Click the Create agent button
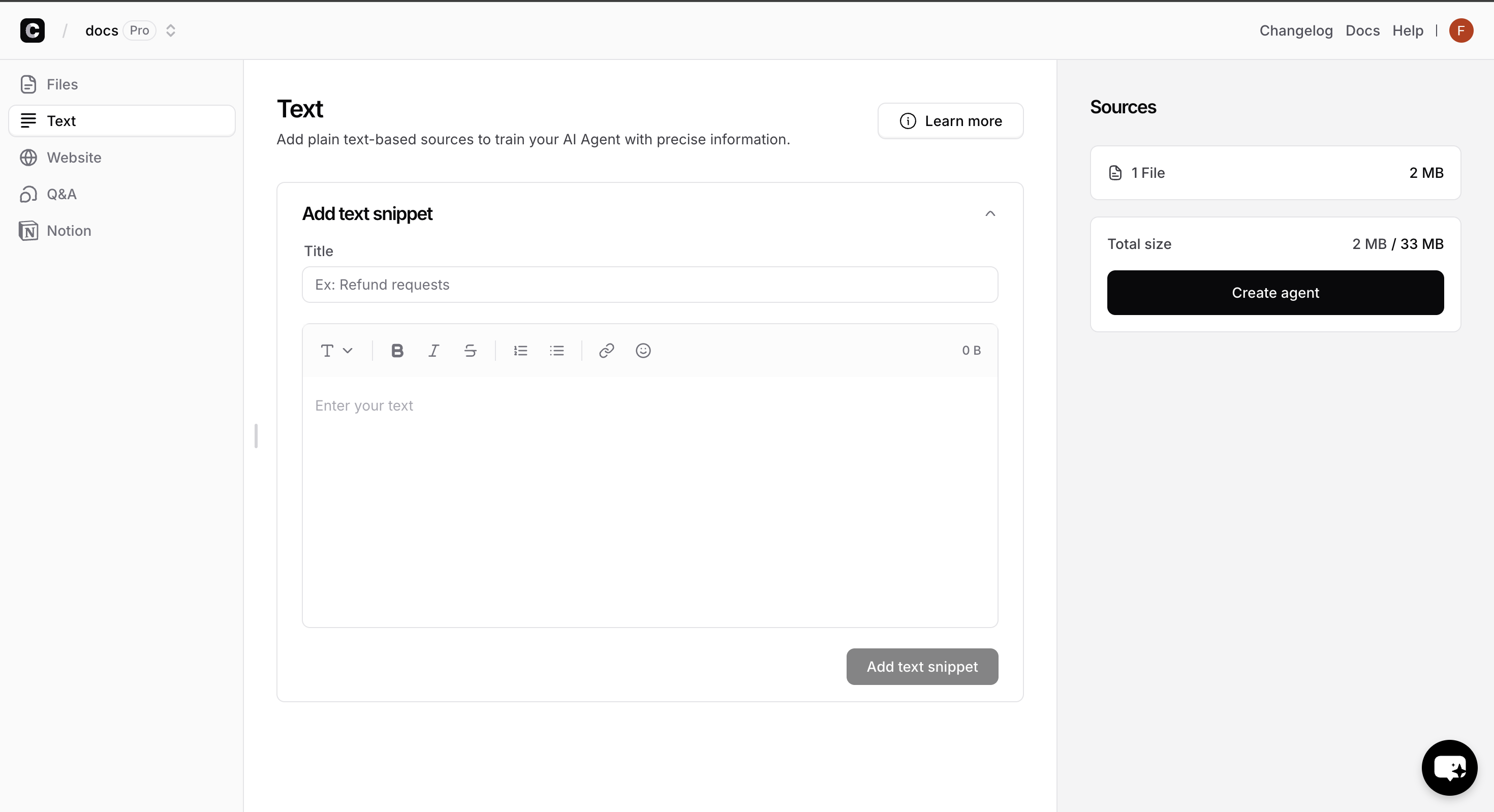This screenshot has height=812, width=1494. [x=1275, y=292]
